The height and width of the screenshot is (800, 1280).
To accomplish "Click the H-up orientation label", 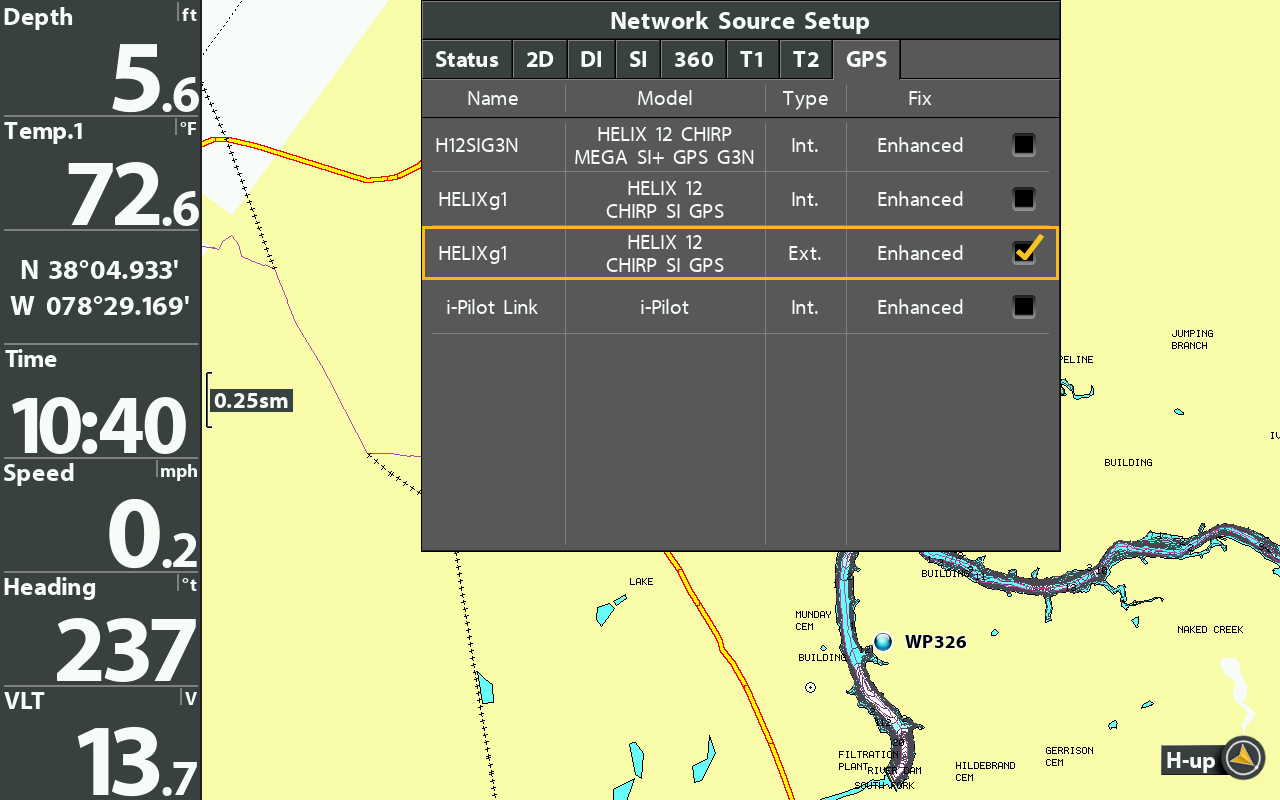I will click(x=1190, y=761).
